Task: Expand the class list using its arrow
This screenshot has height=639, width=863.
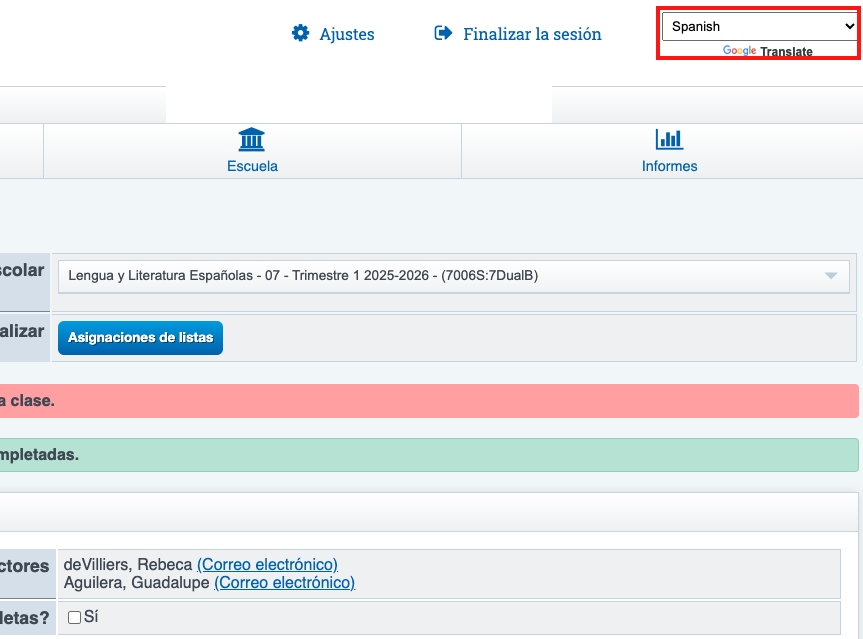Action: tap(830, 276)
